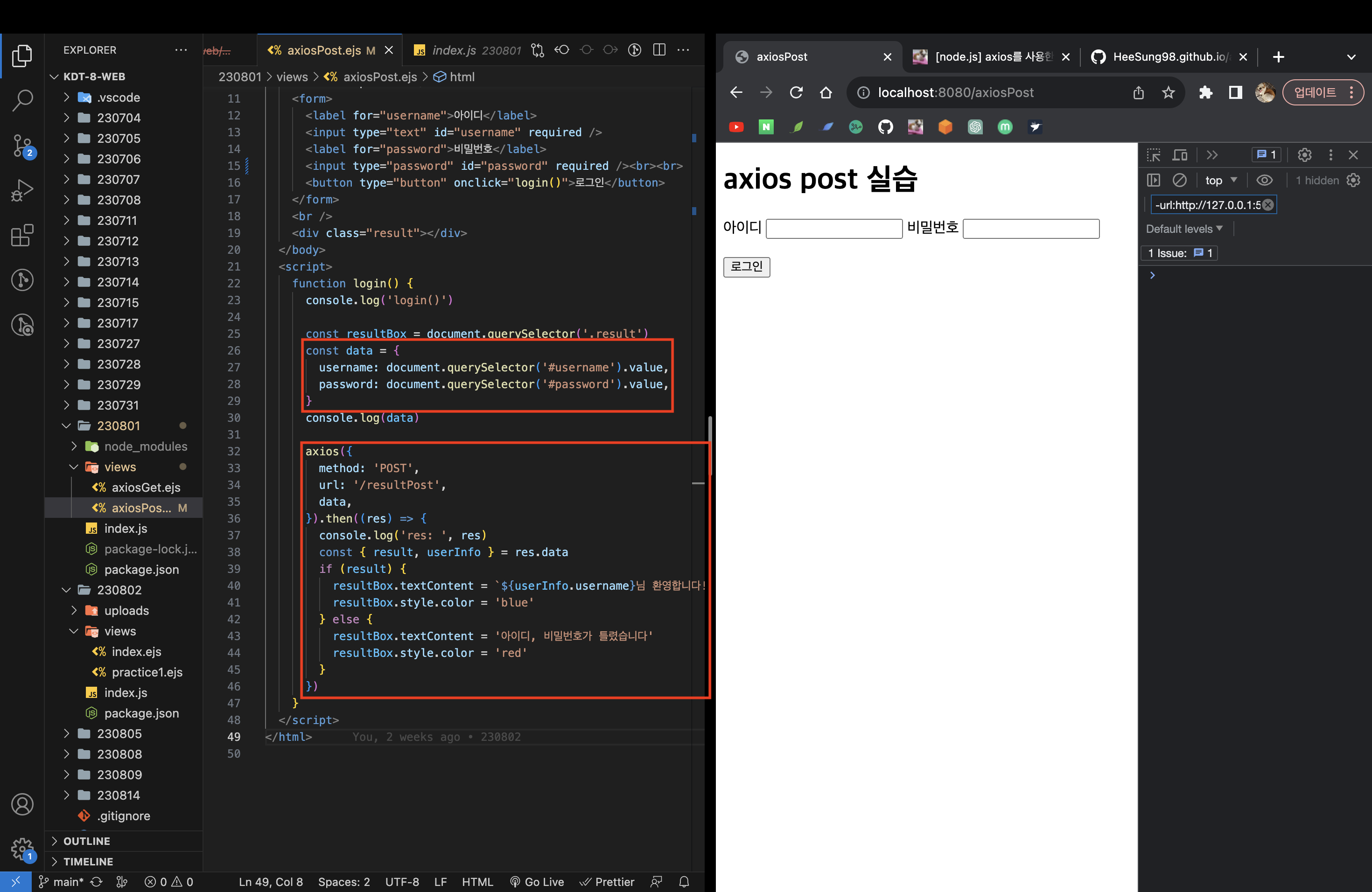
Task: Click the 업데이트 update button
Action: 1323,92
